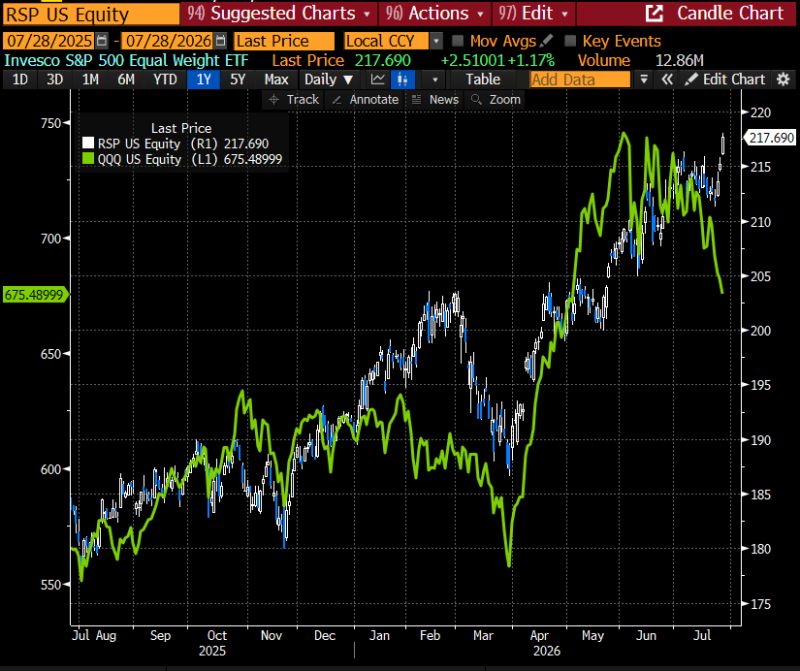Select the YTD time range

click(165, 80)
